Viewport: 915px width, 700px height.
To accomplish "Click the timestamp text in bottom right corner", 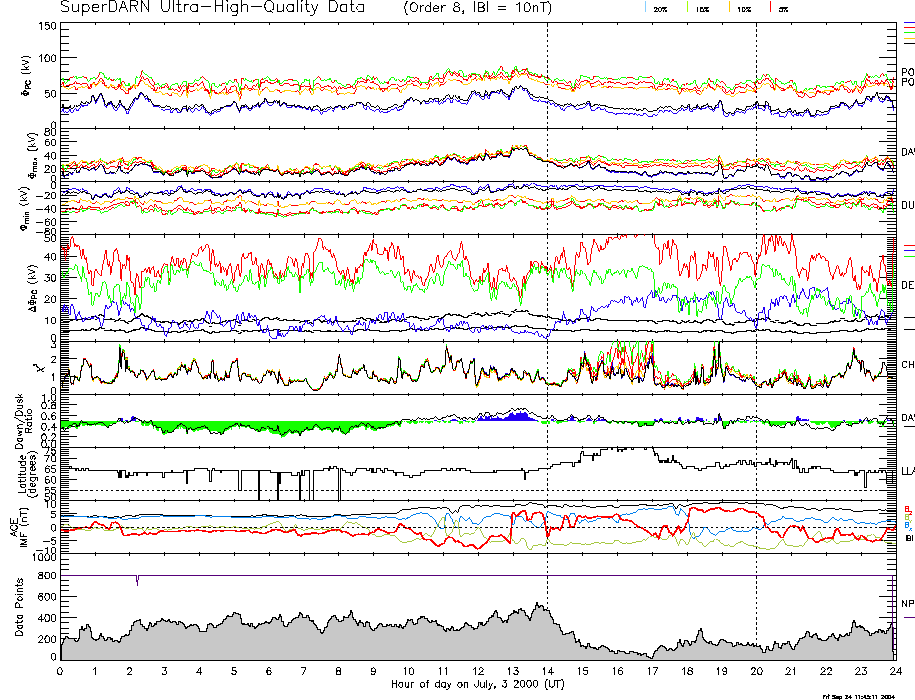I will 859,695.
